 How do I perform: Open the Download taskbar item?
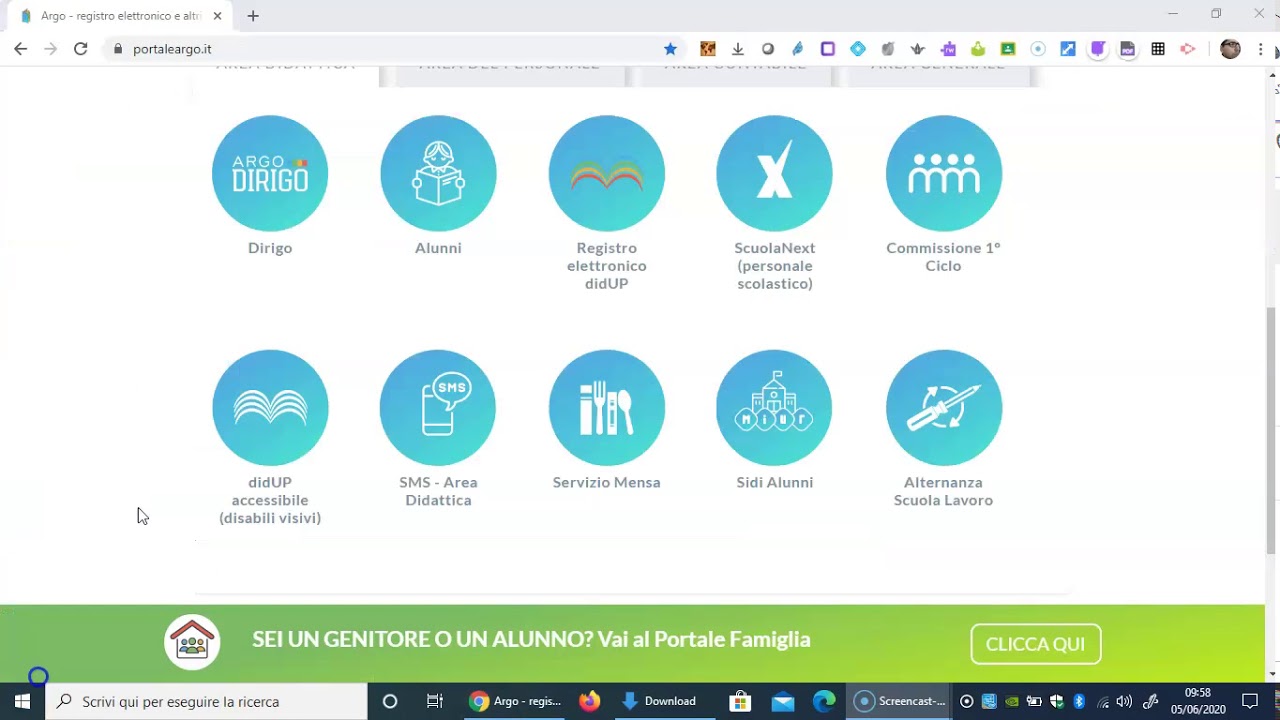click(x=660, y=702)
